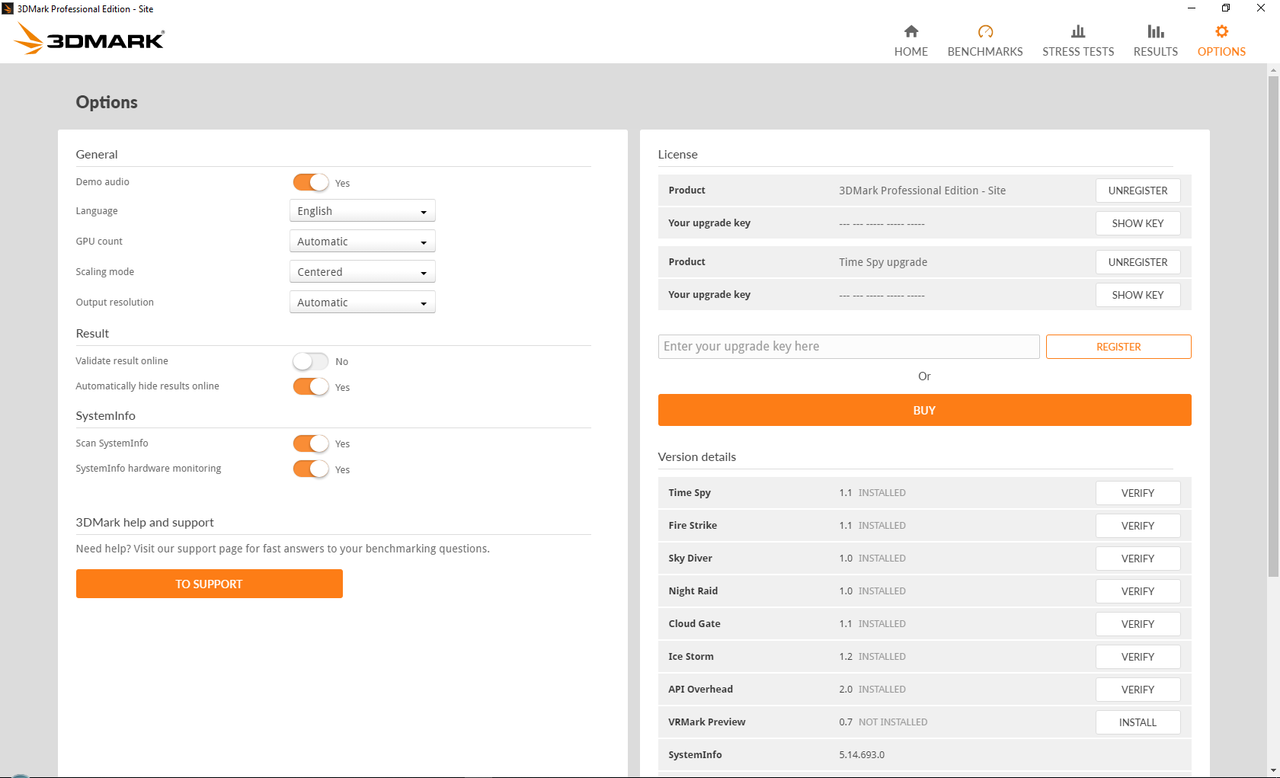Click the vertical scrollbar thumb
The width and height of the screenshot is (1280, 778).
coord(1273,325)
